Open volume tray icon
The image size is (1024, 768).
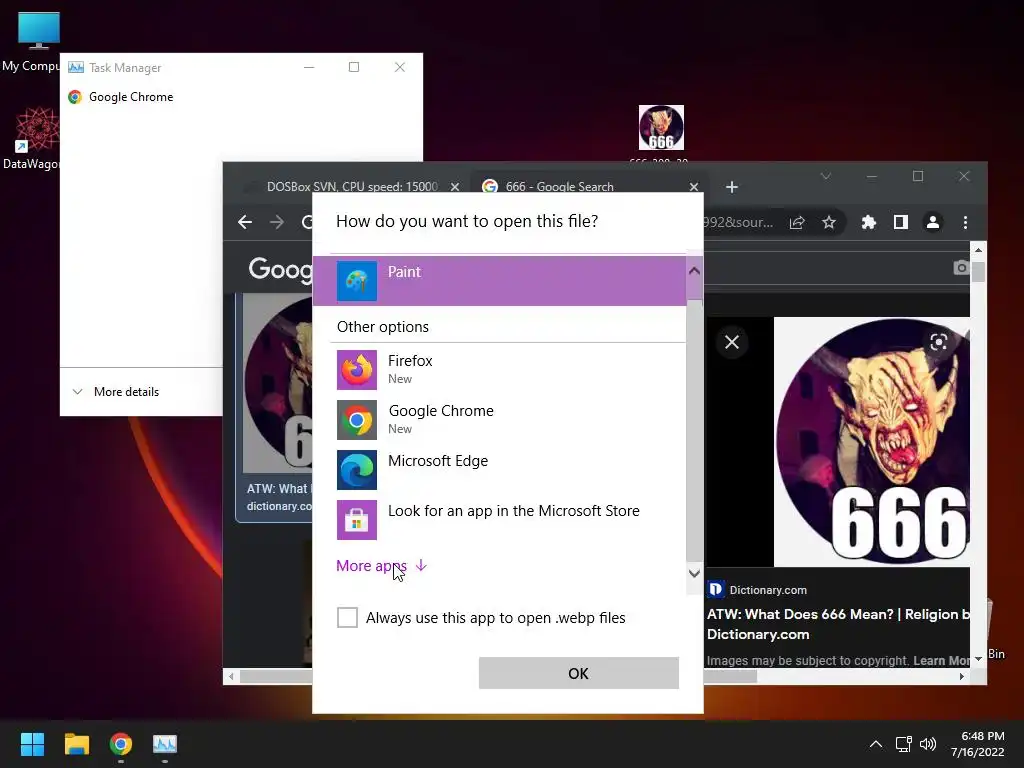coord(928,744)
